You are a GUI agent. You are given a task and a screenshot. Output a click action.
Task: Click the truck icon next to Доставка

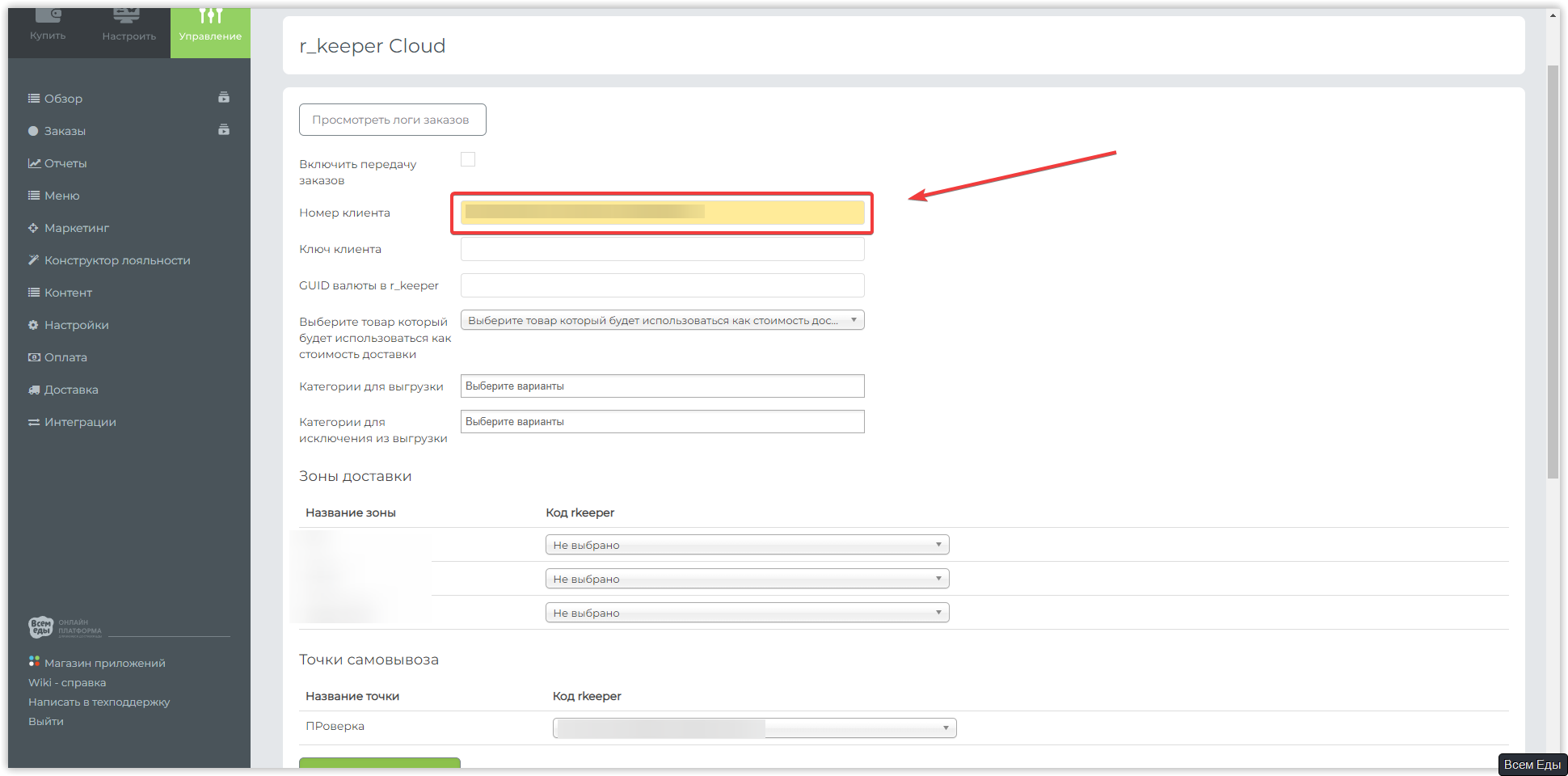click(x=34, y=390)
